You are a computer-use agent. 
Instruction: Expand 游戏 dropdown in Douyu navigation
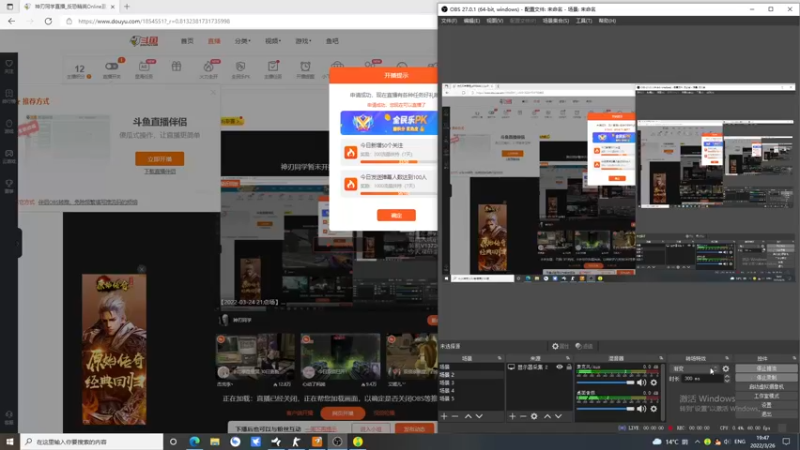pos(303,41)
